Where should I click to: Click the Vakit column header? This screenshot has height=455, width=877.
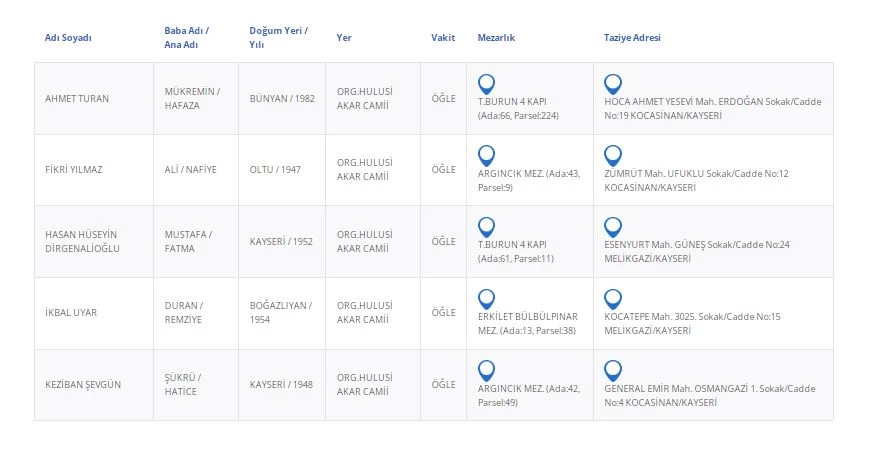(x=443, y=38)
